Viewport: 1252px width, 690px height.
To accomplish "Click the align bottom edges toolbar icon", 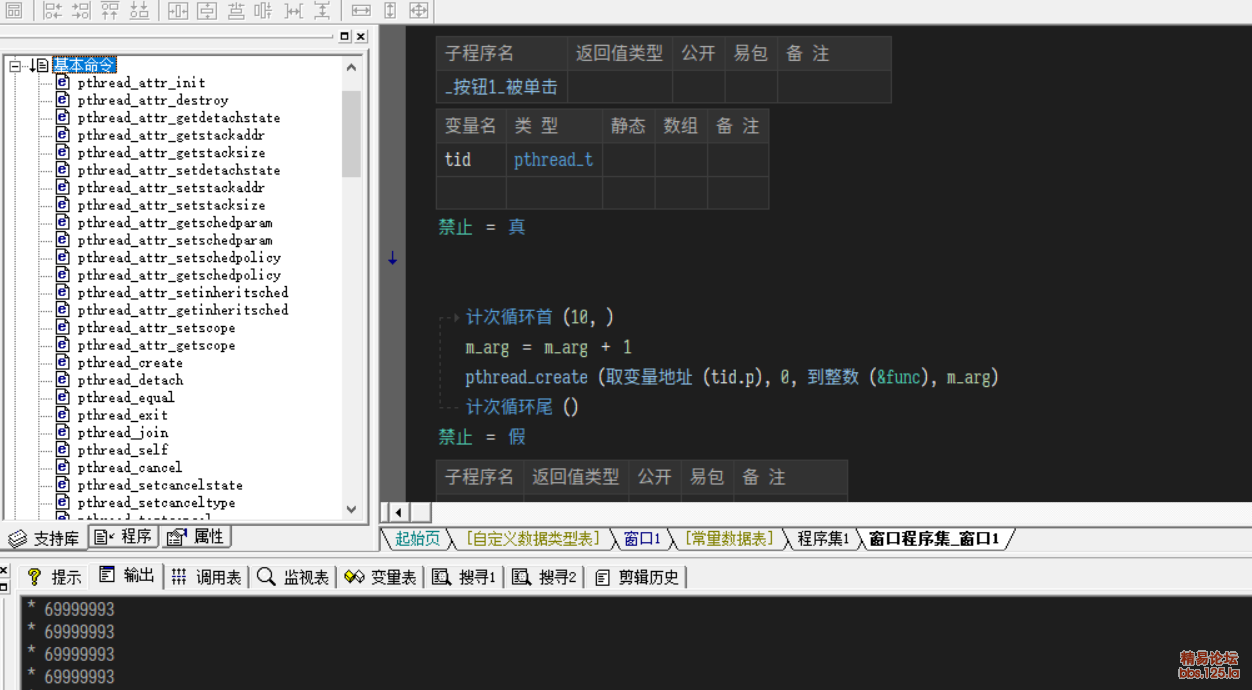I will pyautogui.click(x=139, y=11).
